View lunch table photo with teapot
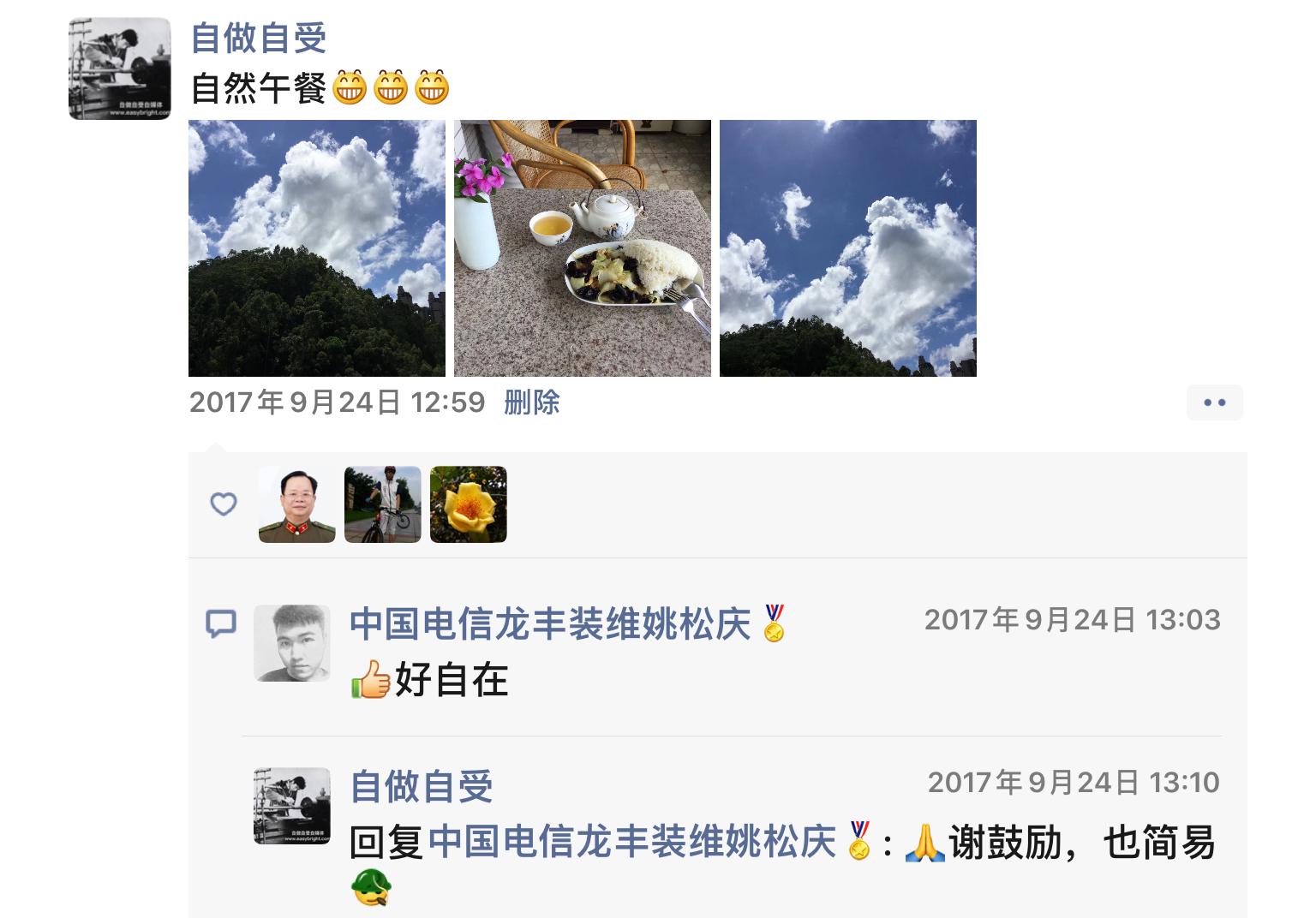1316x918 pixels. coord(583,248)
